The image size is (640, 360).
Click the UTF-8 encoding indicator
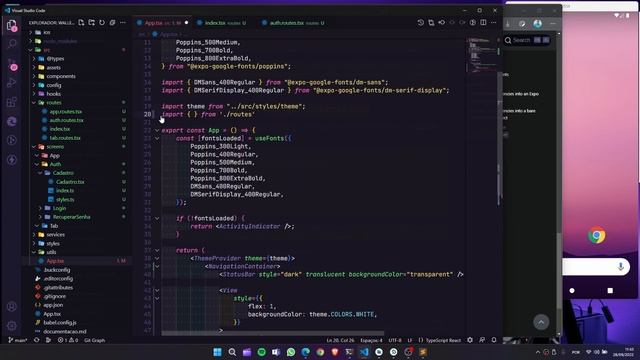[395, 340]
